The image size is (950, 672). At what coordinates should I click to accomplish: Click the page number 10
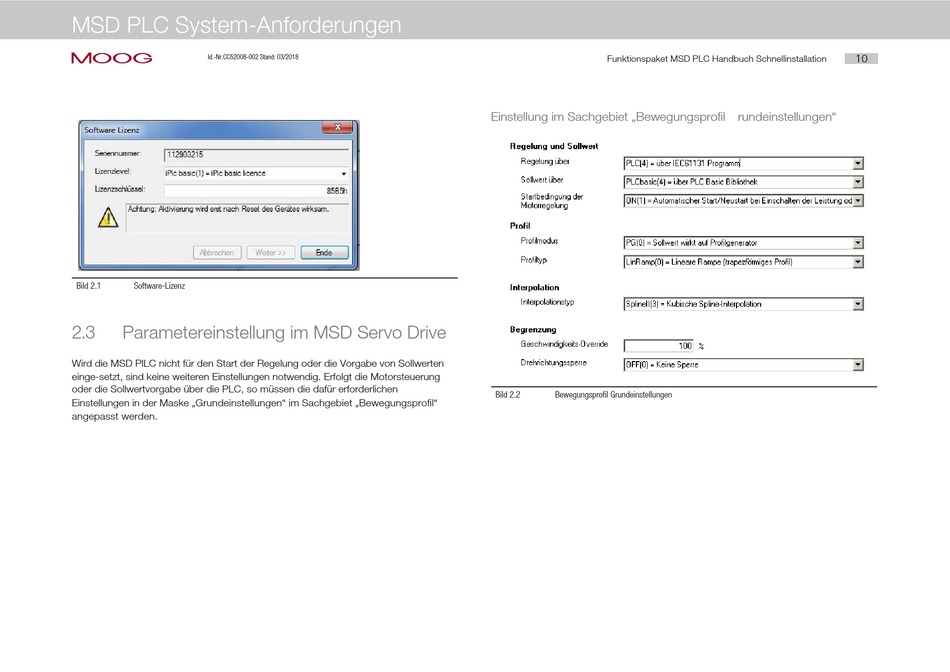tap(861, 59)
